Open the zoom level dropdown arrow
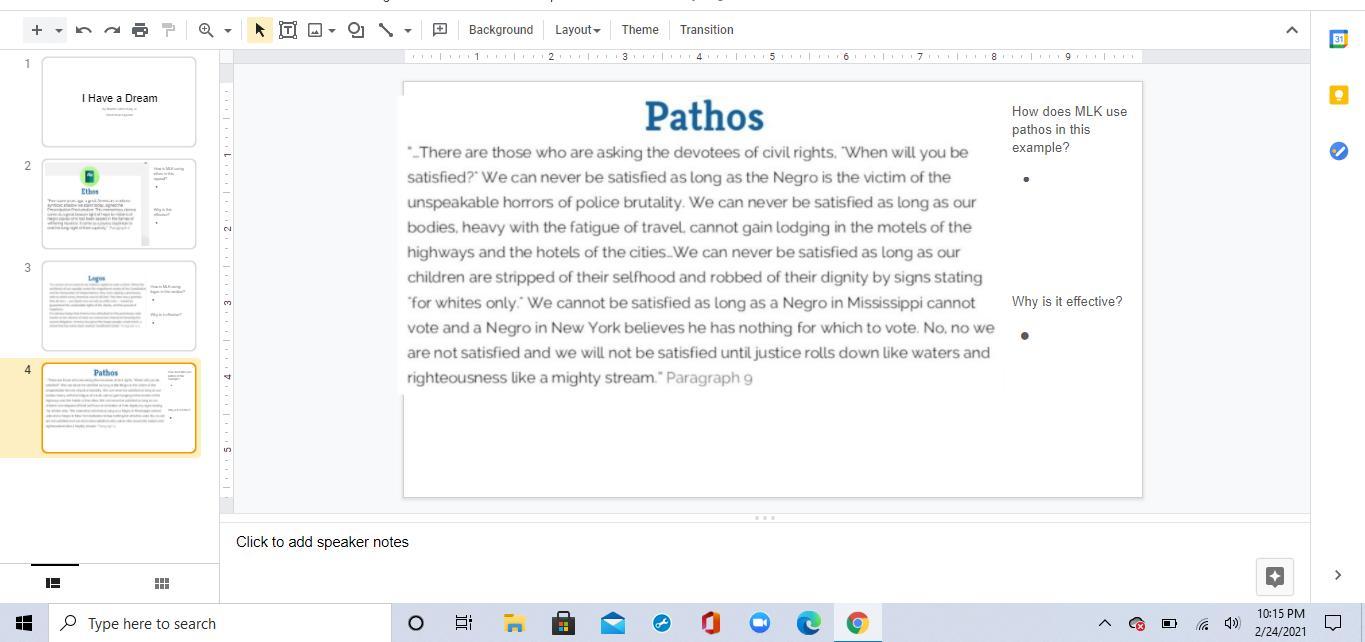This screenshot has width=1365, height=642. pyautogui.click(x=228, y=30)
